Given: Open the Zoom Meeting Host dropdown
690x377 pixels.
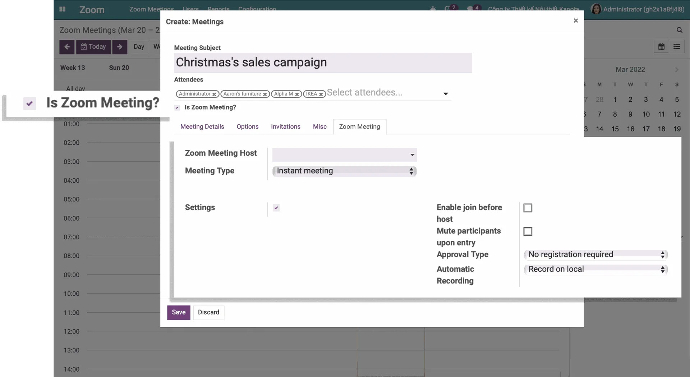Looking at the screenshot, I should (344, 155).
